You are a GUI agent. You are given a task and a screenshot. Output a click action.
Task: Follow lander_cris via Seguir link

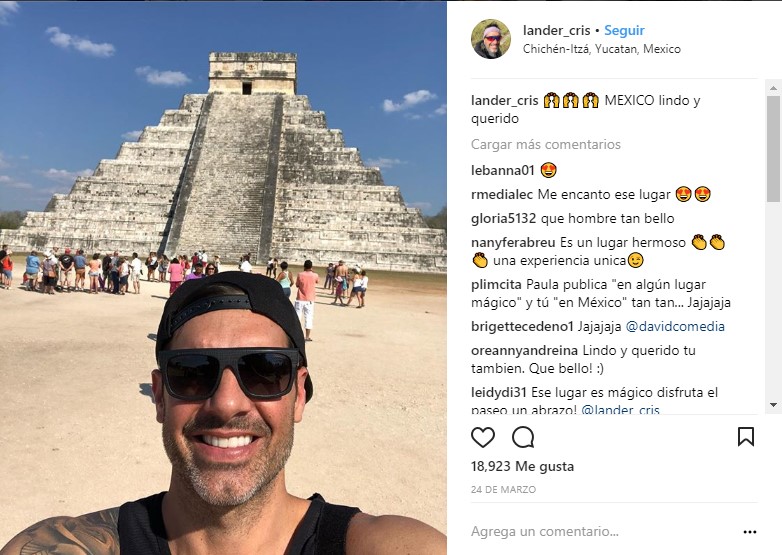[x=624, y=30]
